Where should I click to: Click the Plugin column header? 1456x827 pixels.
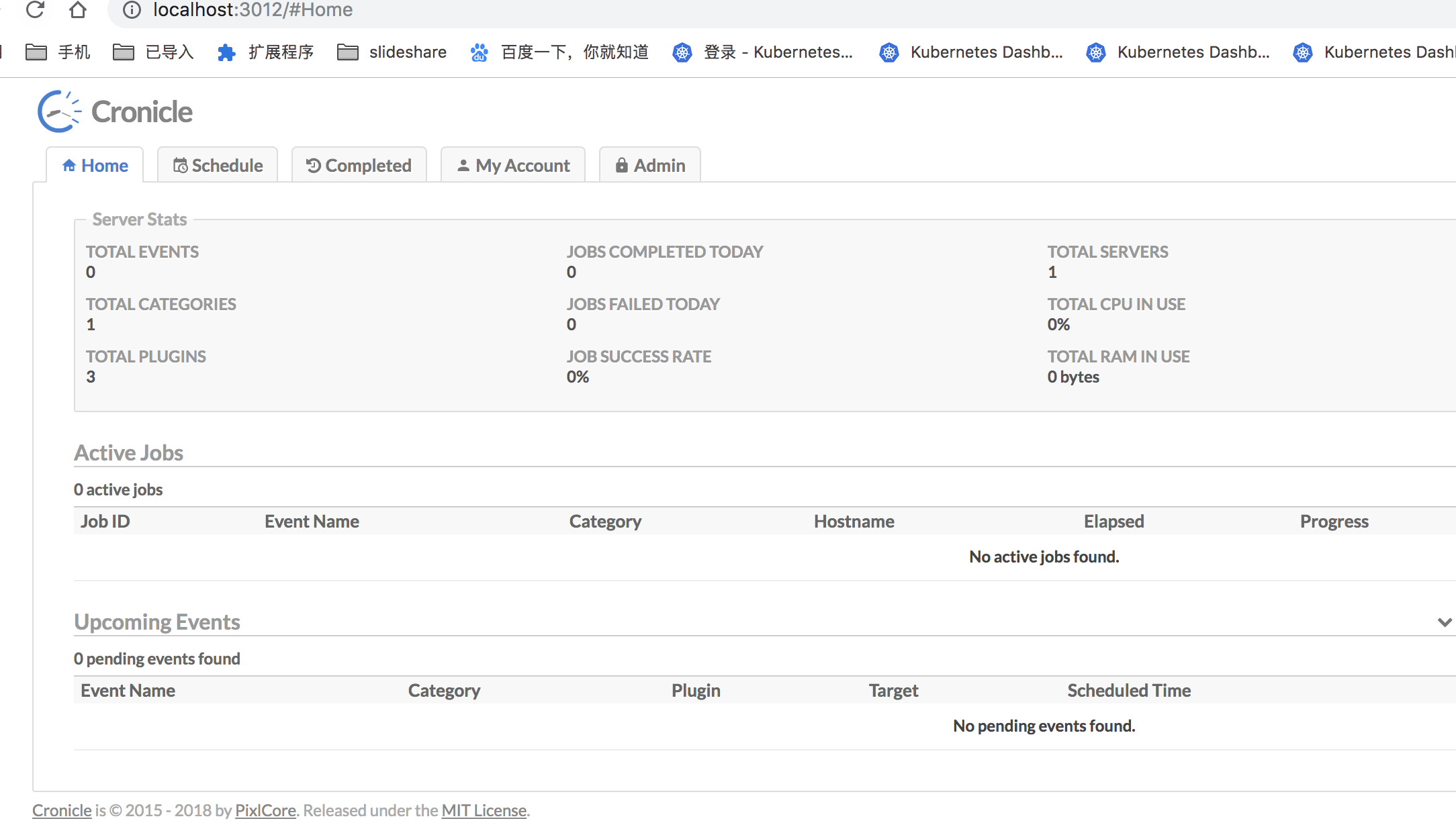[696, 691]
